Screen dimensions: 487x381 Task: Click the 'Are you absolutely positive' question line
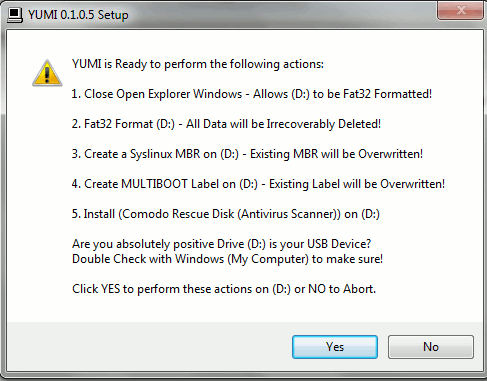click(x=222, y=244)
